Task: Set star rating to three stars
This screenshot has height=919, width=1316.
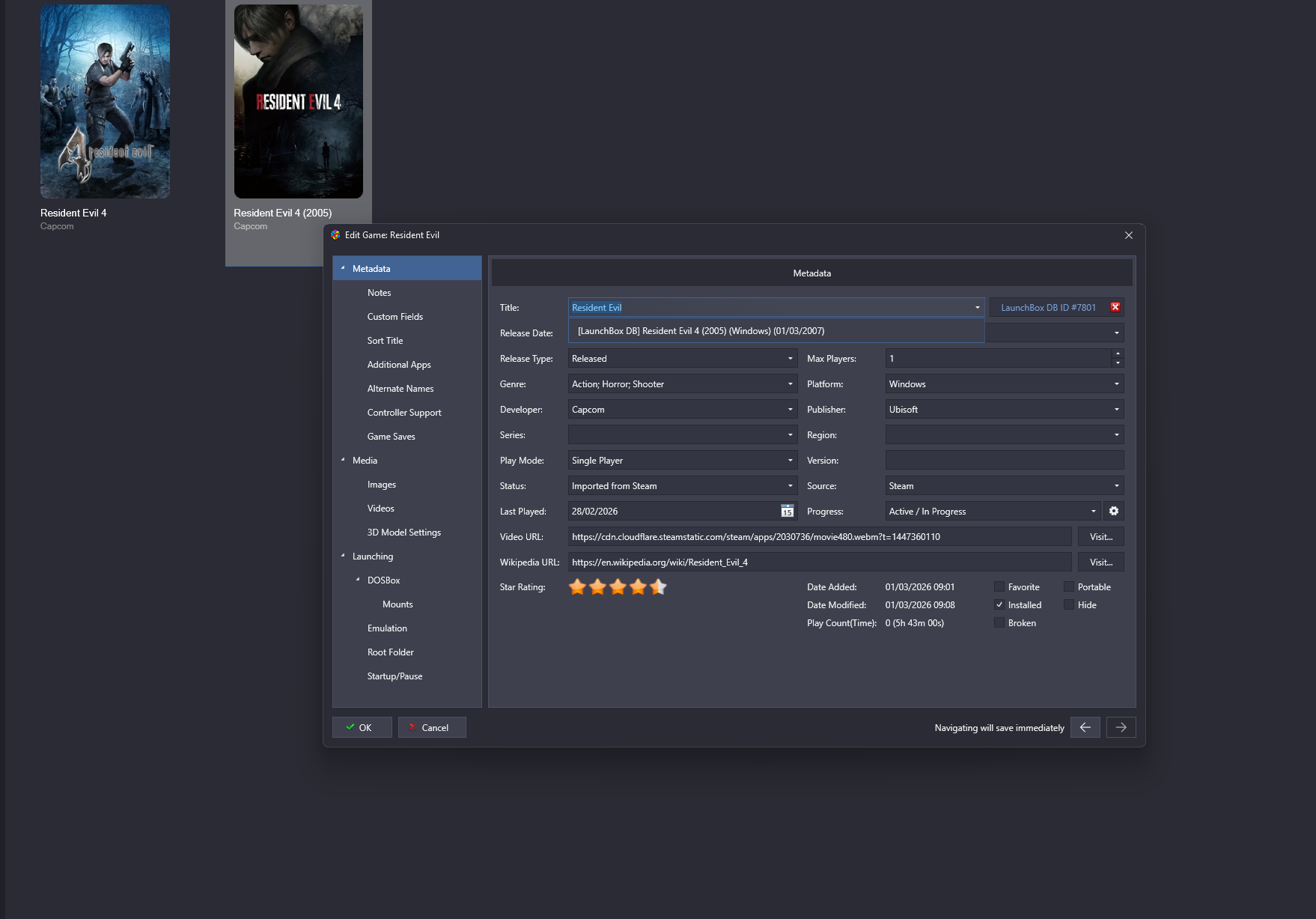Action: pyautogui.click(x=618, y=587)
